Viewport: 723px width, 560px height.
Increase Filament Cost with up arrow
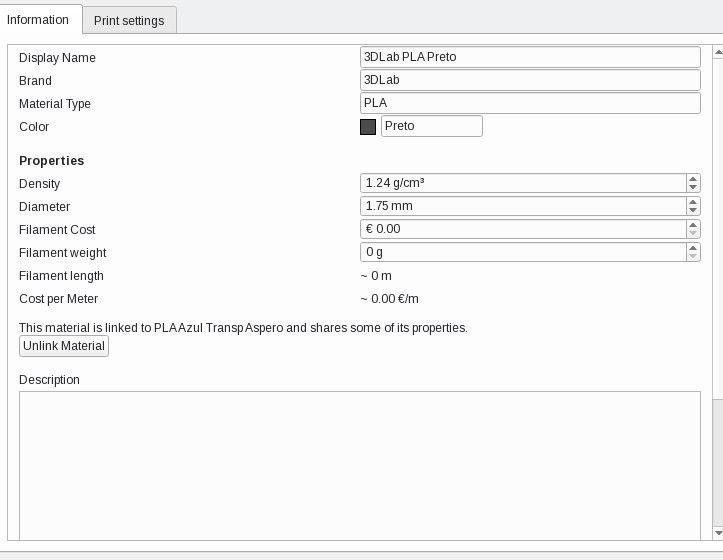(693, 225)
